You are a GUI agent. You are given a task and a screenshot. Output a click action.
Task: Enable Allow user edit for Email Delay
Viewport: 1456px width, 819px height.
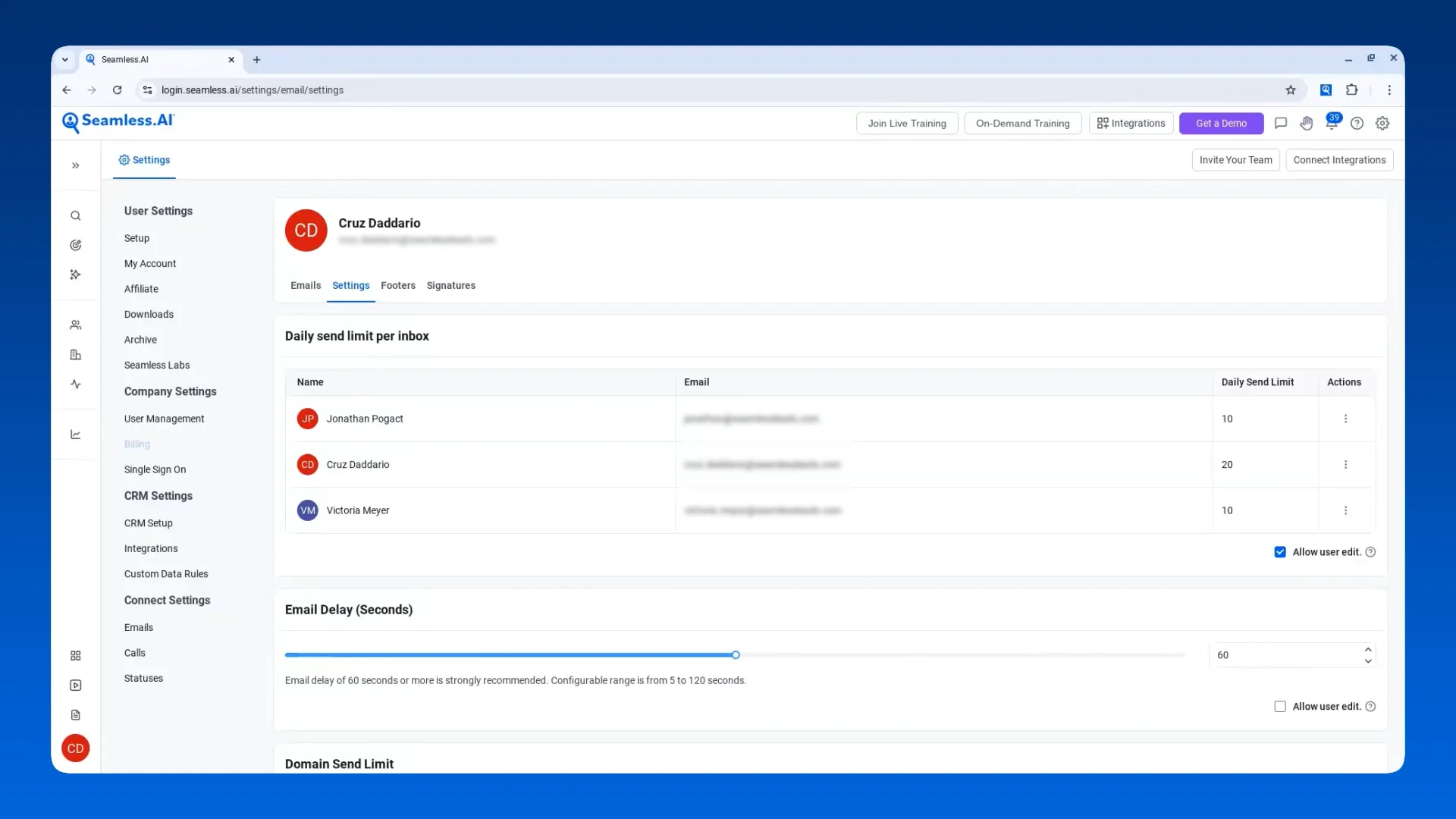tap(1280, 707)
